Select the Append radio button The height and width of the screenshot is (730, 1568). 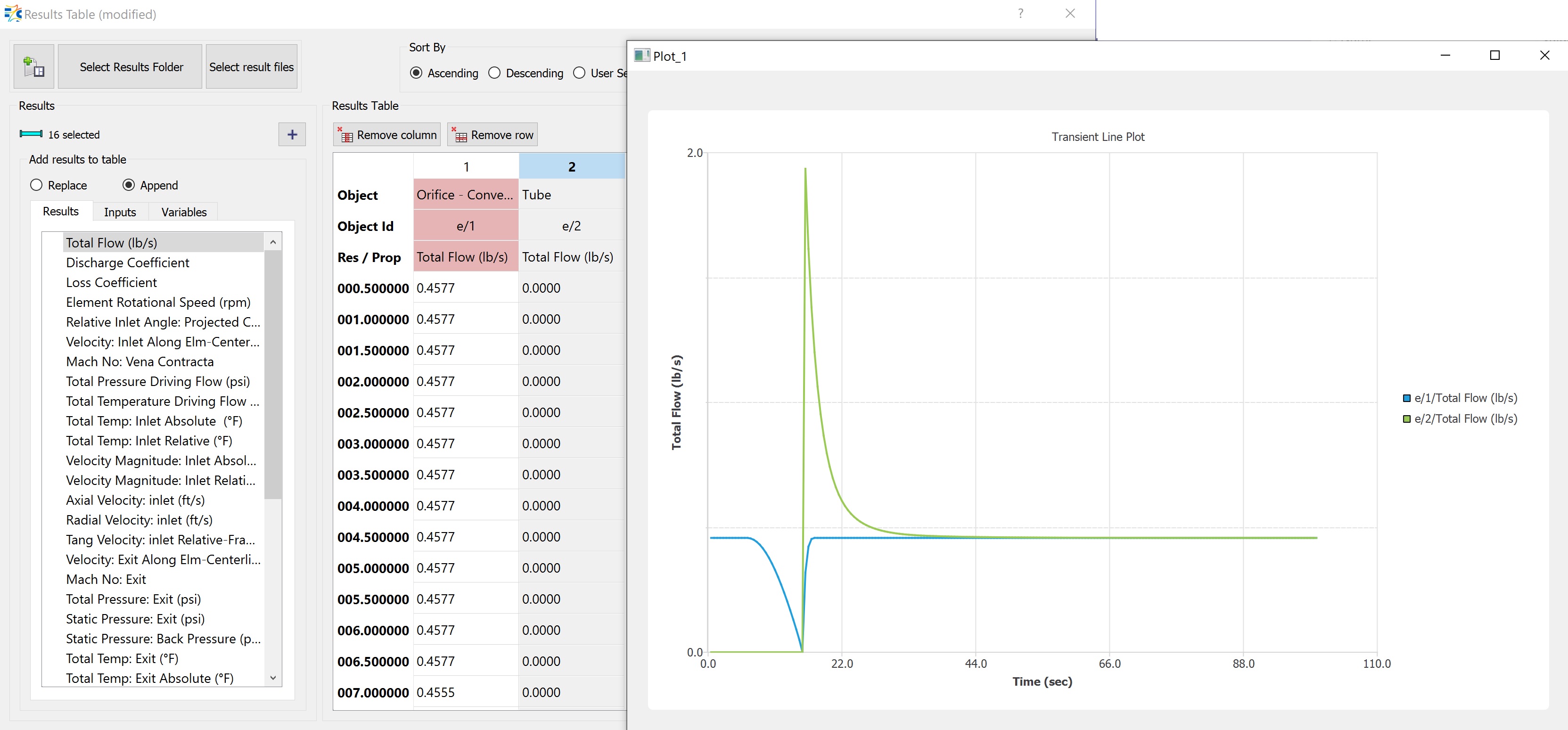pos(129,185)
